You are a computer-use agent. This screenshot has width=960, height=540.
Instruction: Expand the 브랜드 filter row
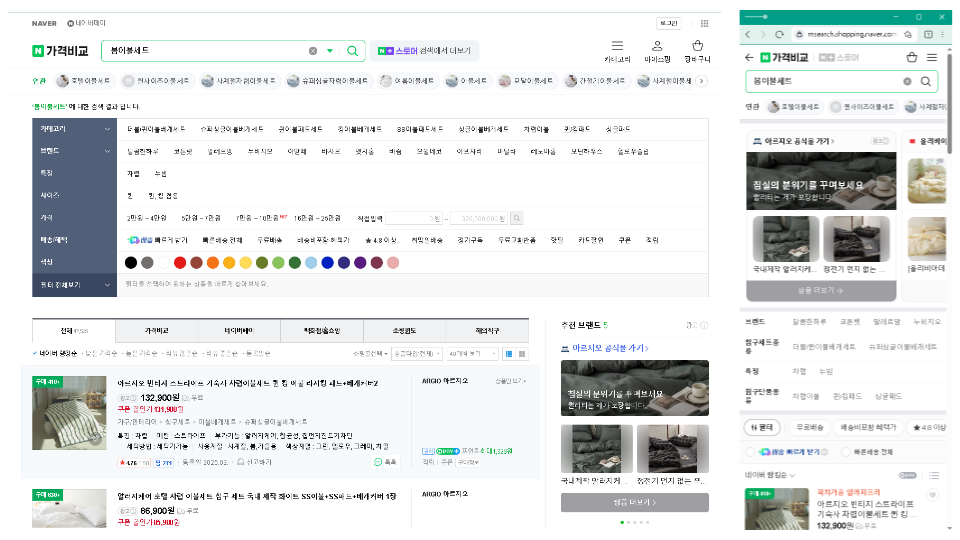(75, 151)
